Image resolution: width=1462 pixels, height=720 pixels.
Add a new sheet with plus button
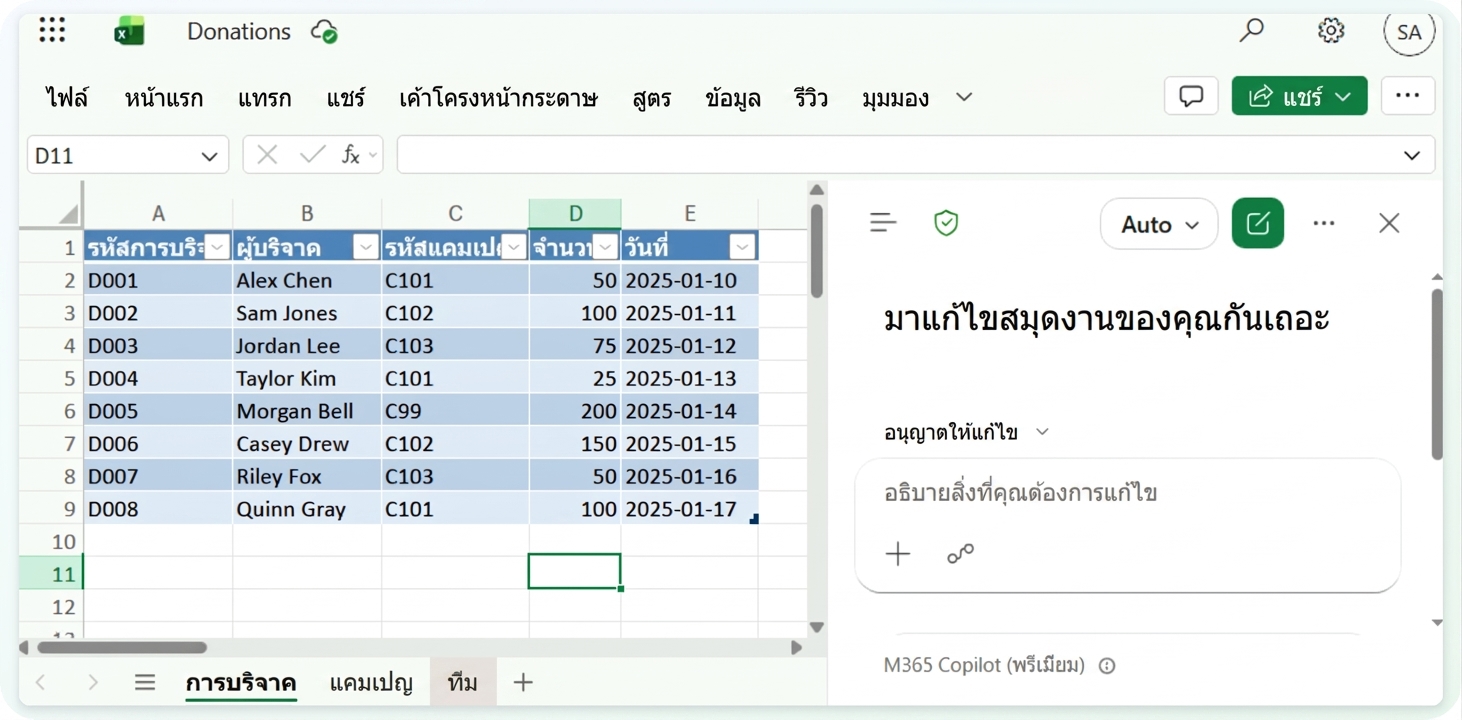523,682
